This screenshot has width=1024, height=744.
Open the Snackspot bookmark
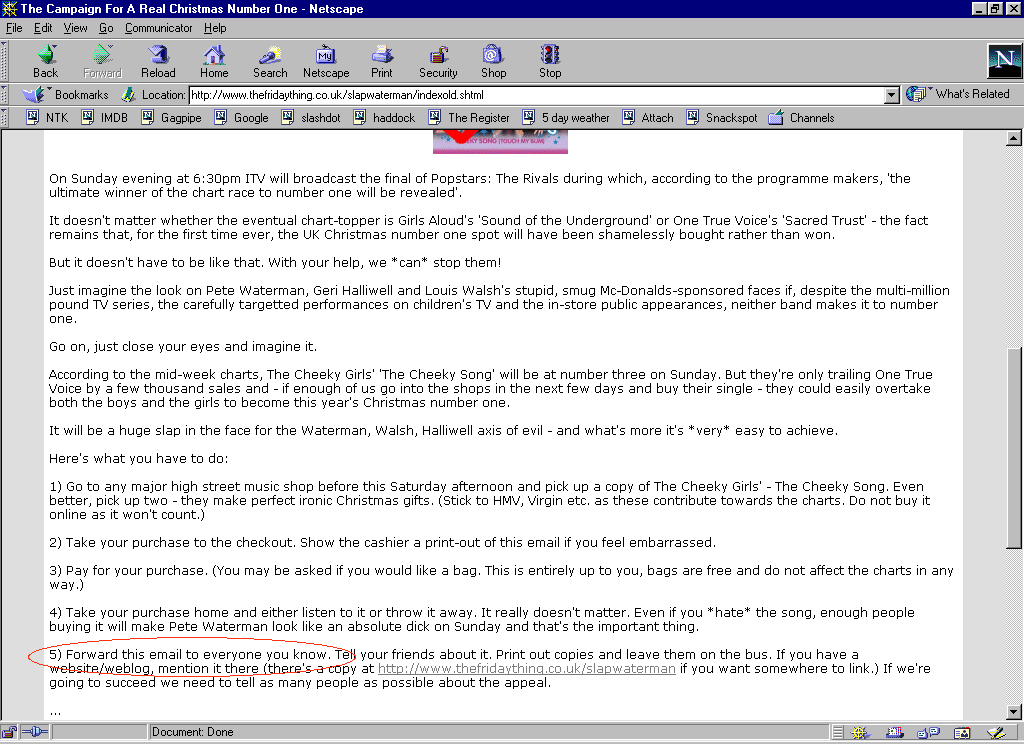722,118
